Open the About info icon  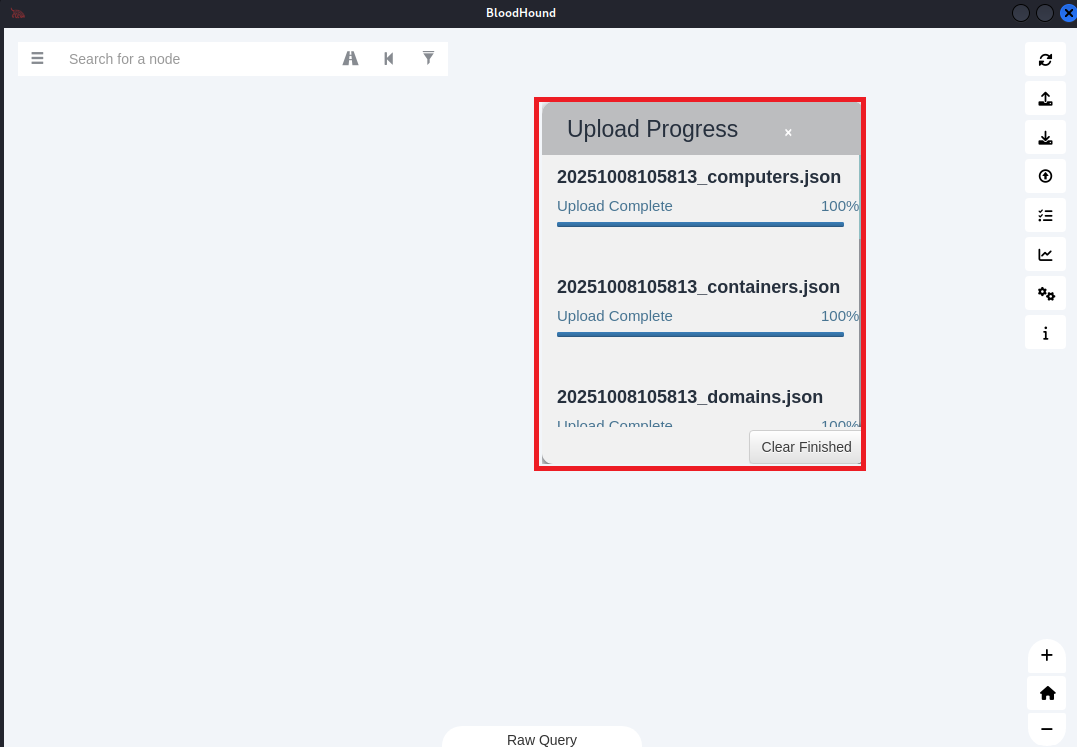click(1045, 333)
